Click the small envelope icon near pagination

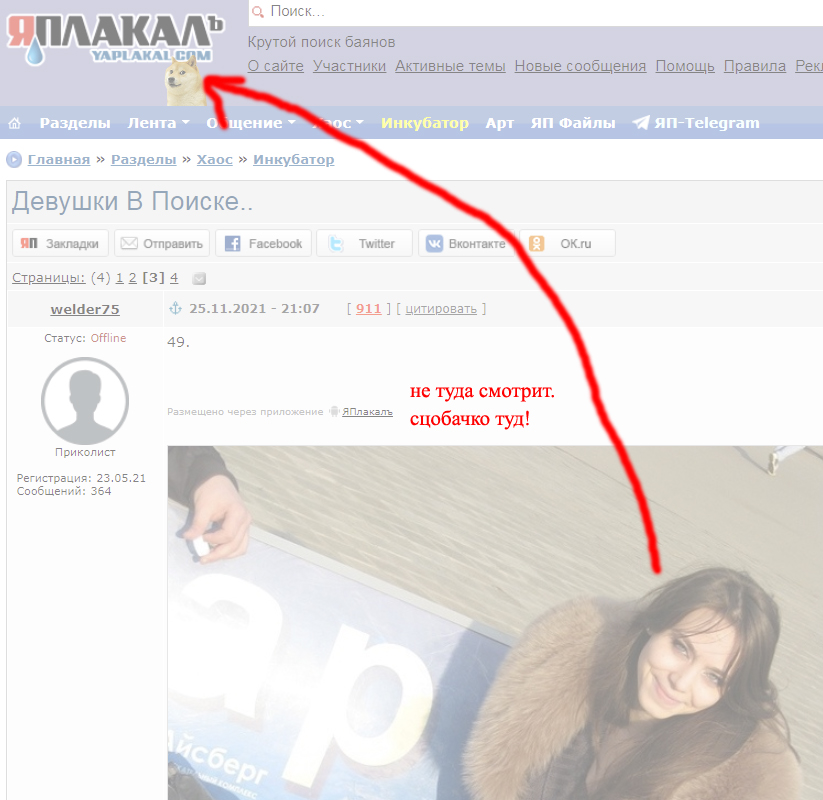pyautogui.click(x=199, y=278)
